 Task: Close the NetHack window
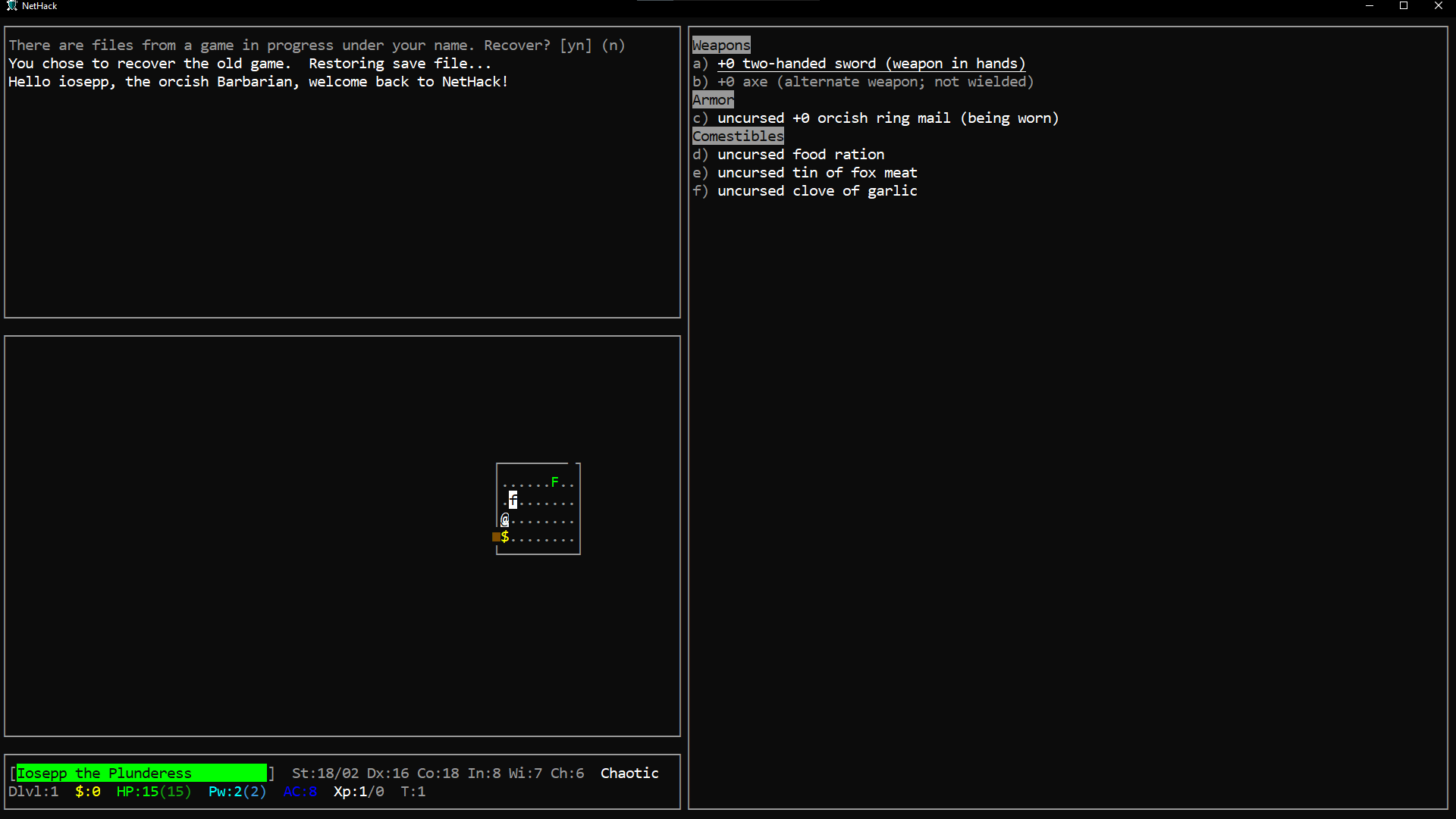pyautogui.click(x=1439, y=6)
